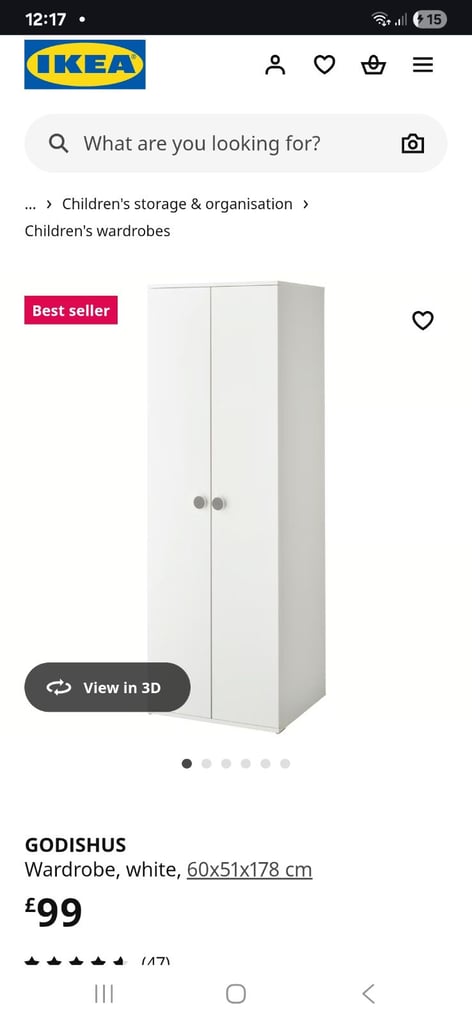This screenshot has height=1024, width=472.
Task: Select the last image carousel dot
Action: click(x=285, y=763)
